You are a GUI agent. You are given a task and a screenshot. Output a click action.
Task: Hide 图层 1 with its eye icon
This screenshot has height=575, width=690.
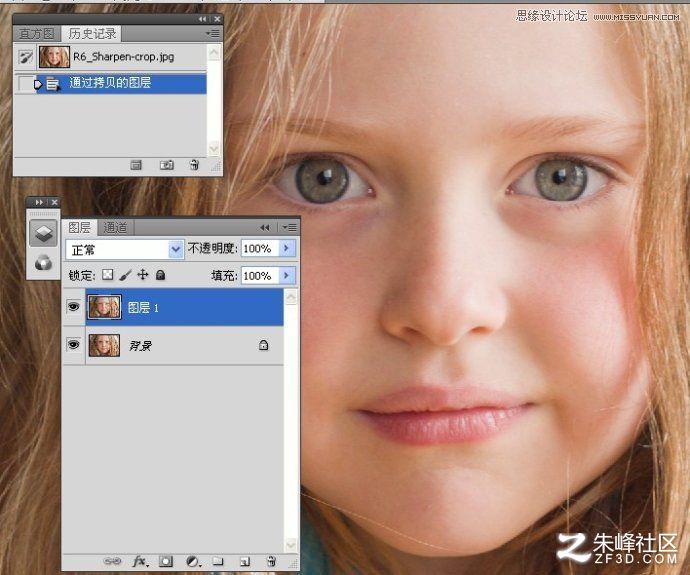coord(73,307)
